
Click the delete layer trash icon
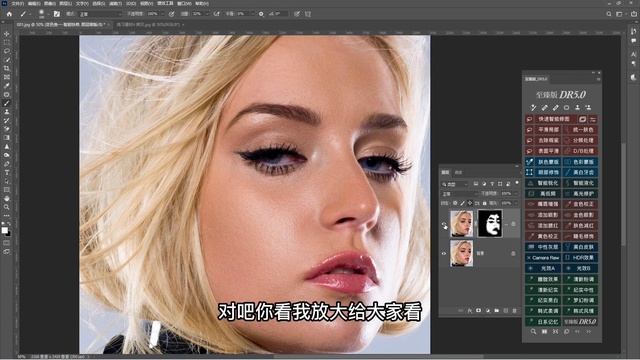tap(514, 311)
